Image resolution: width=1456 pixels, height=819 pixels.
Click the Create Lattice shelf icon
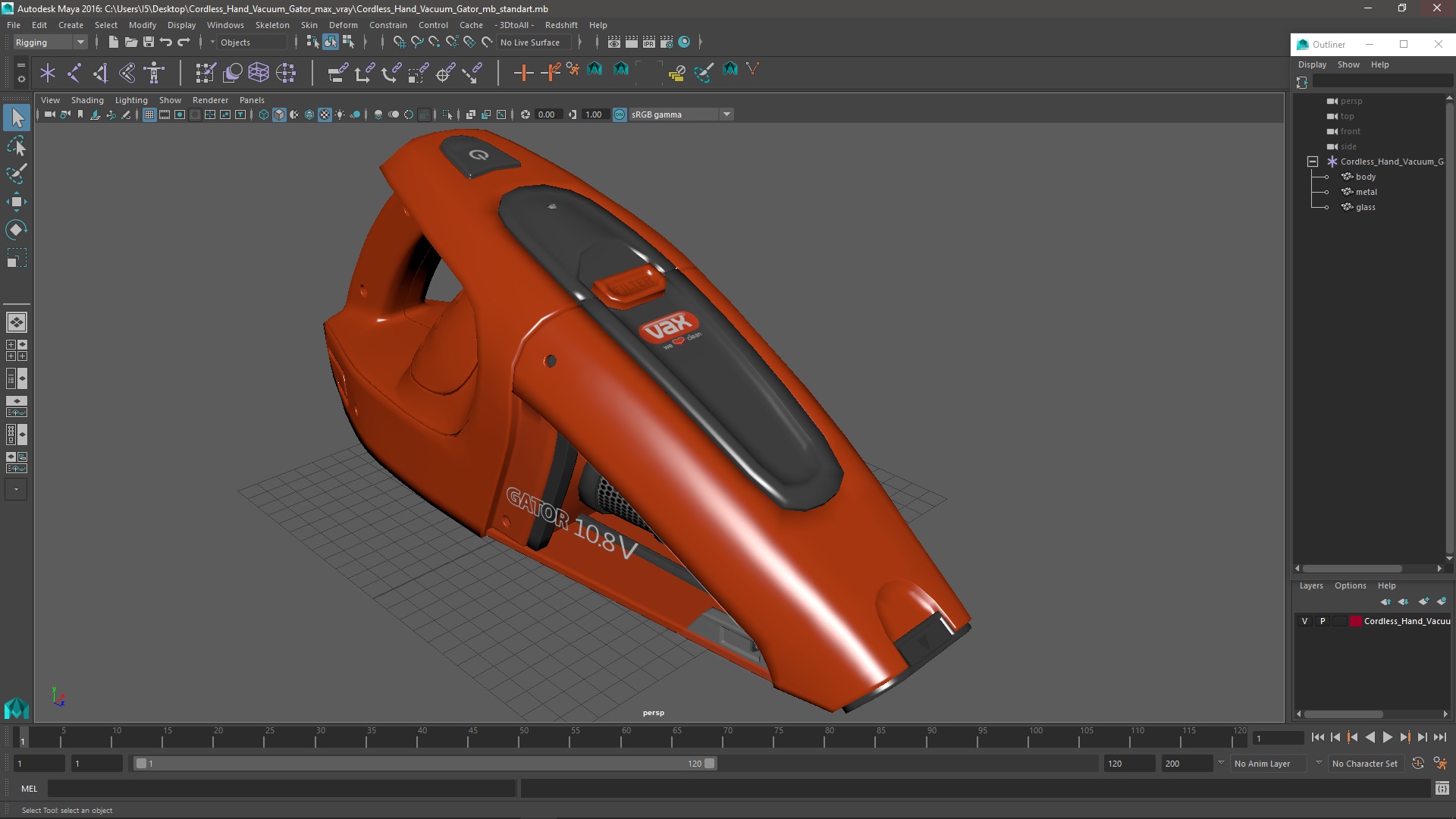click(x=259, y=73)
